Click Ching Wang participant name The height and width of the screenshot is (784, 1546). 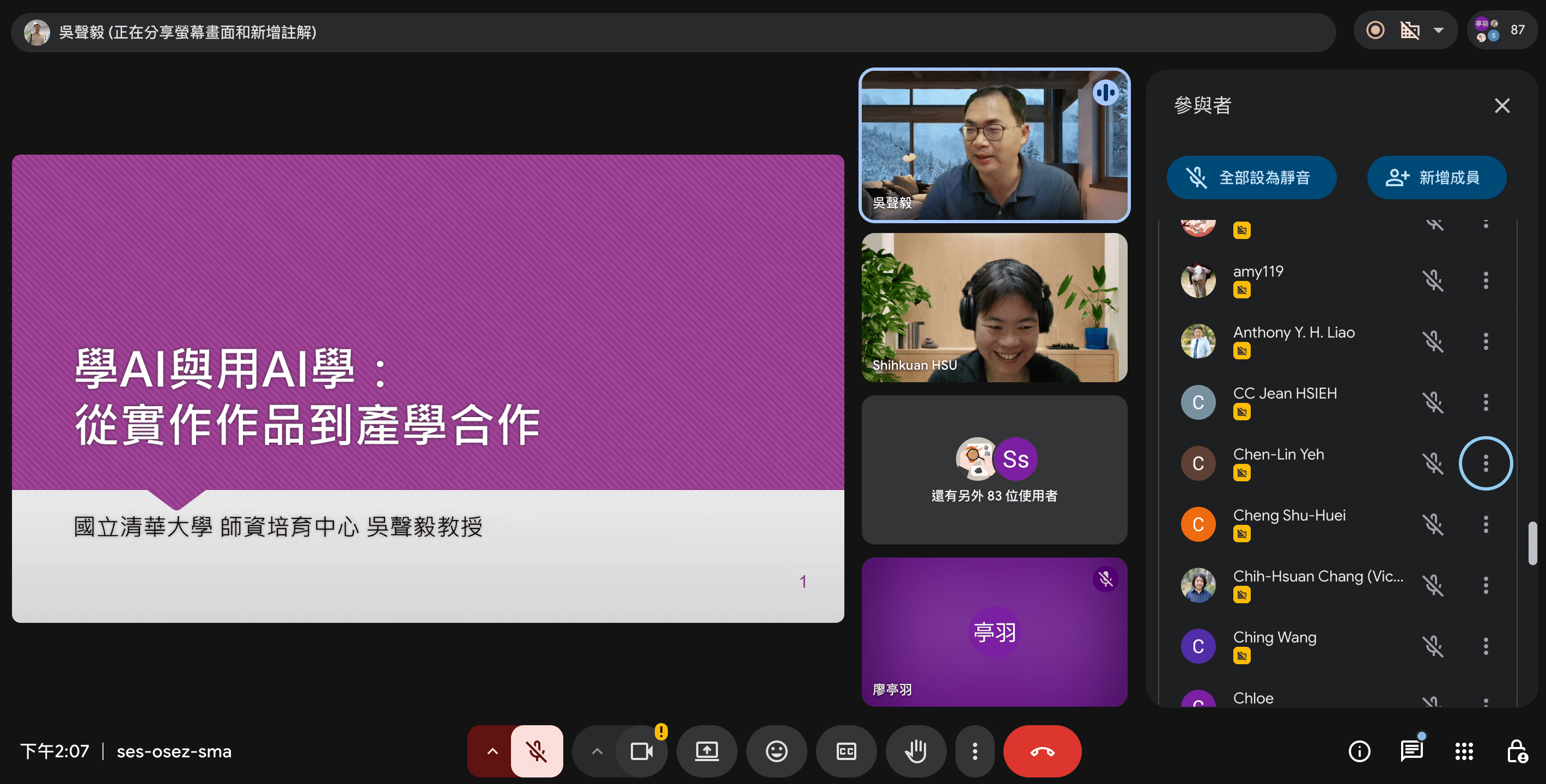tap(1275, 637)
